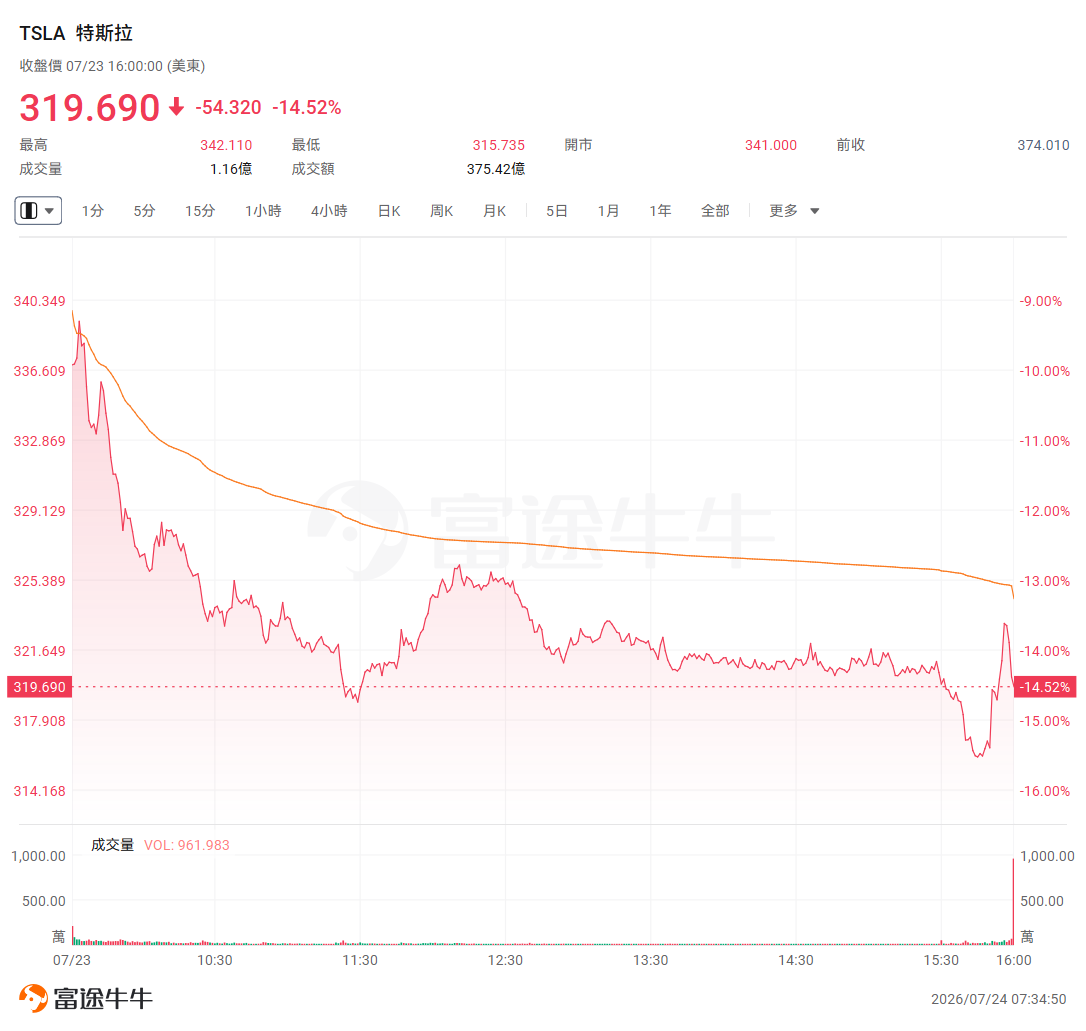Show the 5日 range
The width and height of the screenshot is (1086, 1031).
point(557,210)
